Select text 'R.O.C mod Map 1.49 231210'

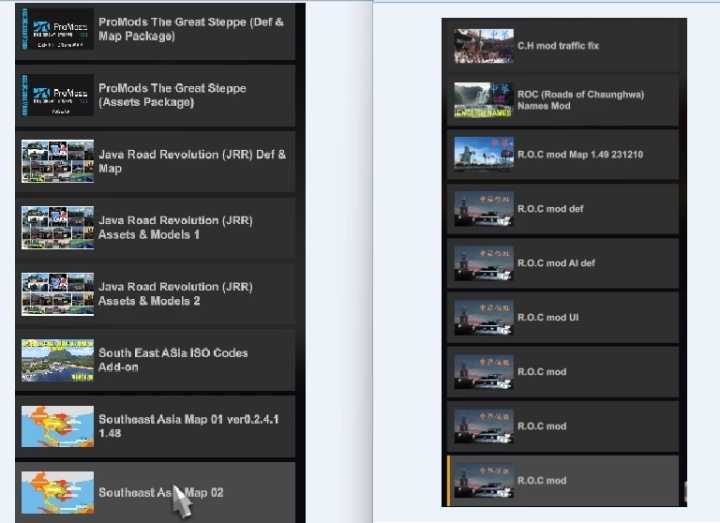click(580, 155)
